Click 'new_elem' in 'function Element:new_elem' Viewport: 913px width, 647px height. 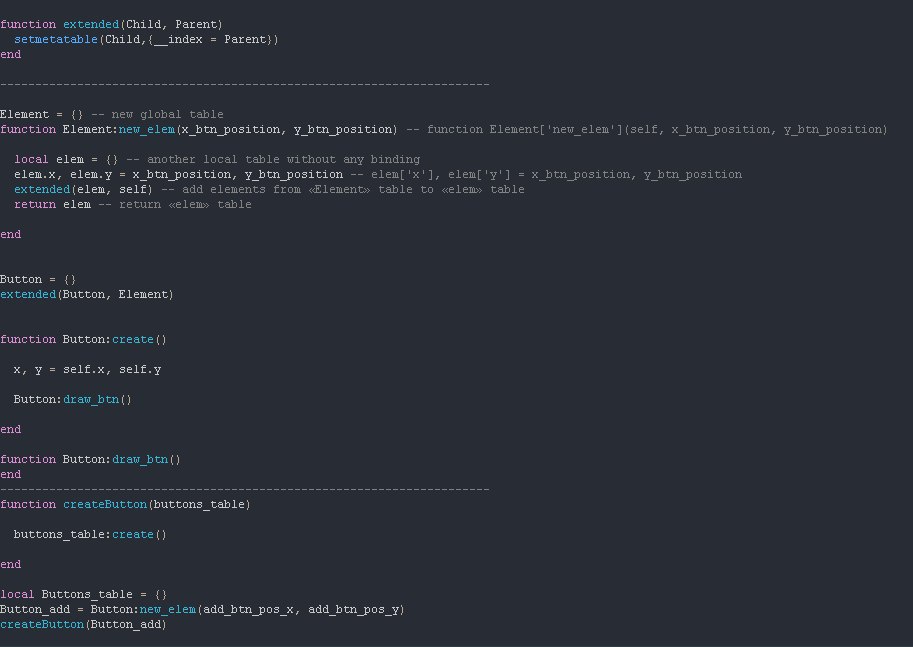click(x=147, y=129)
